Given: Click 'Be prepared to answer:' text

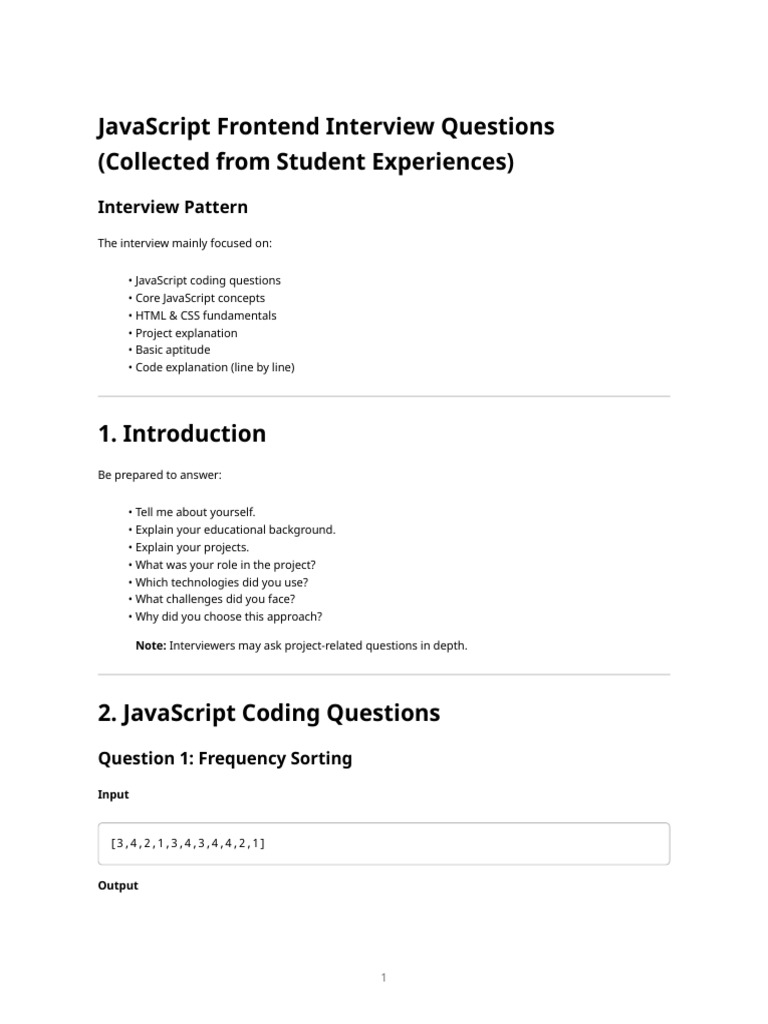Looking at the screenshot, I should [x=159, y=475].
